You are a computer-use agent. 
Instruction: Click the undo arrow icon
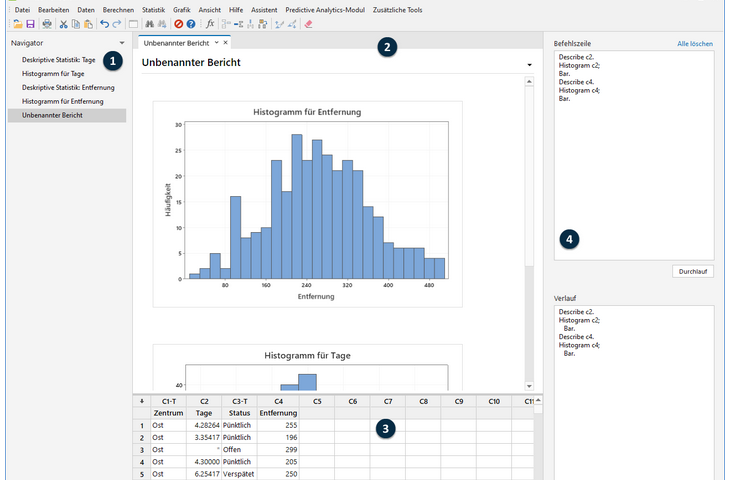click(x=104, y=23)
